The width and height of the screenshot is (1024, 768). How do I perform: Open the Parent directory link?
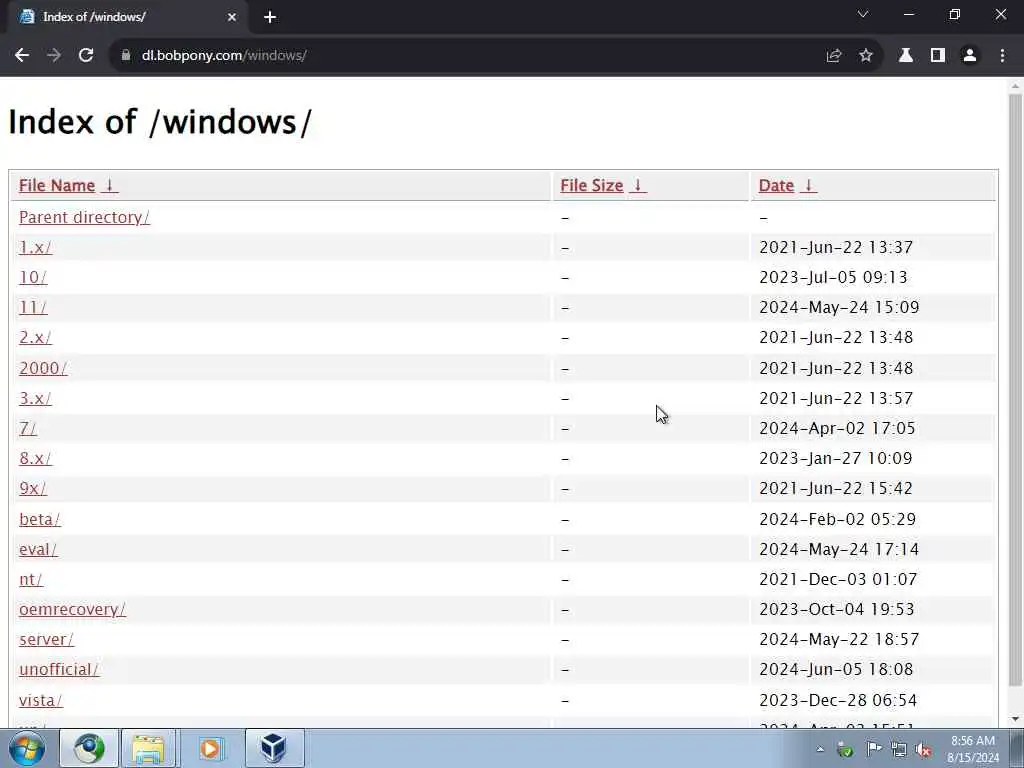click(x=84, y=217)
